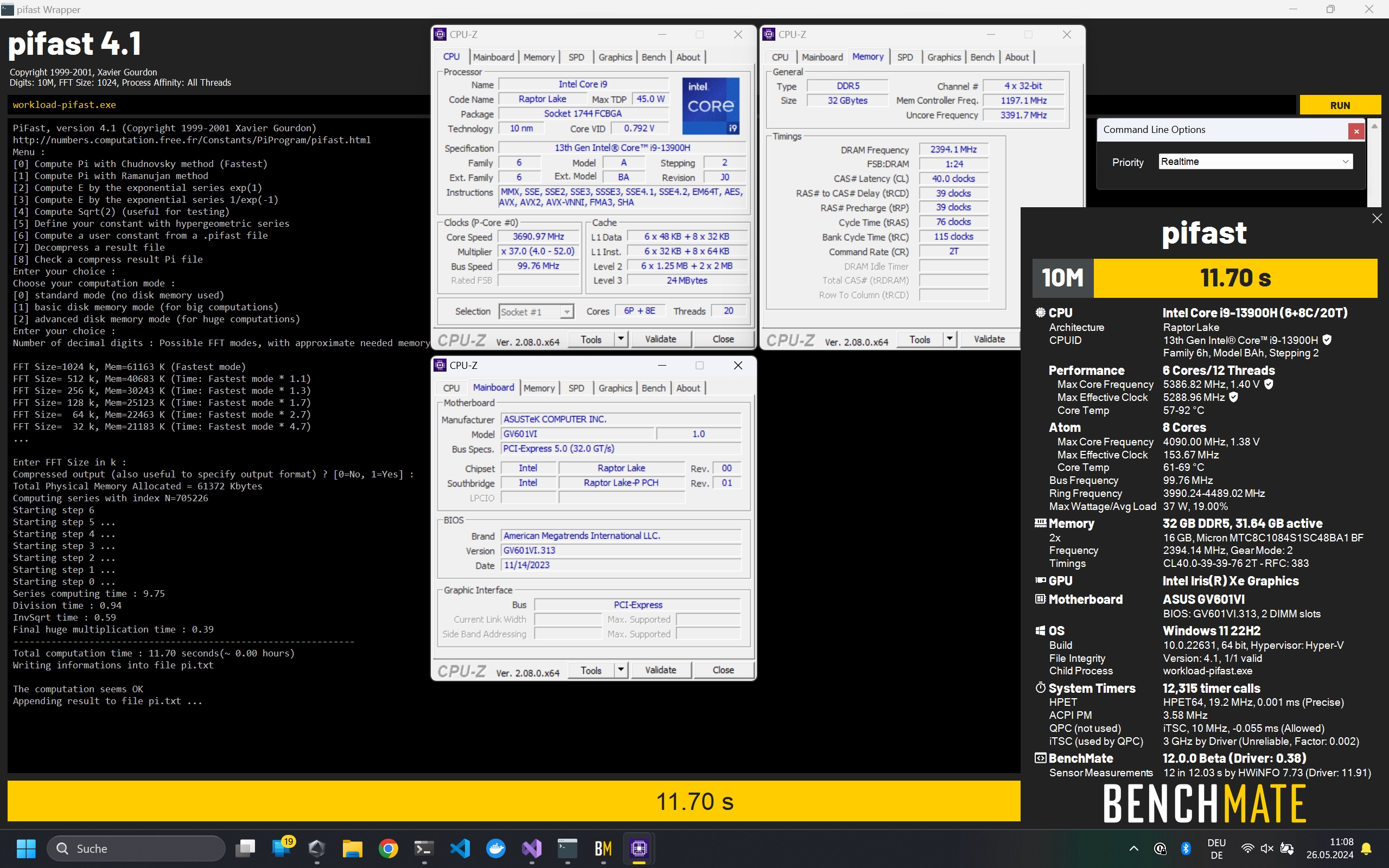Screen dimensions: 1389x868
Task: Click Tools in the CPU-Z Mainboard window
Action: (x=591, y=670)
